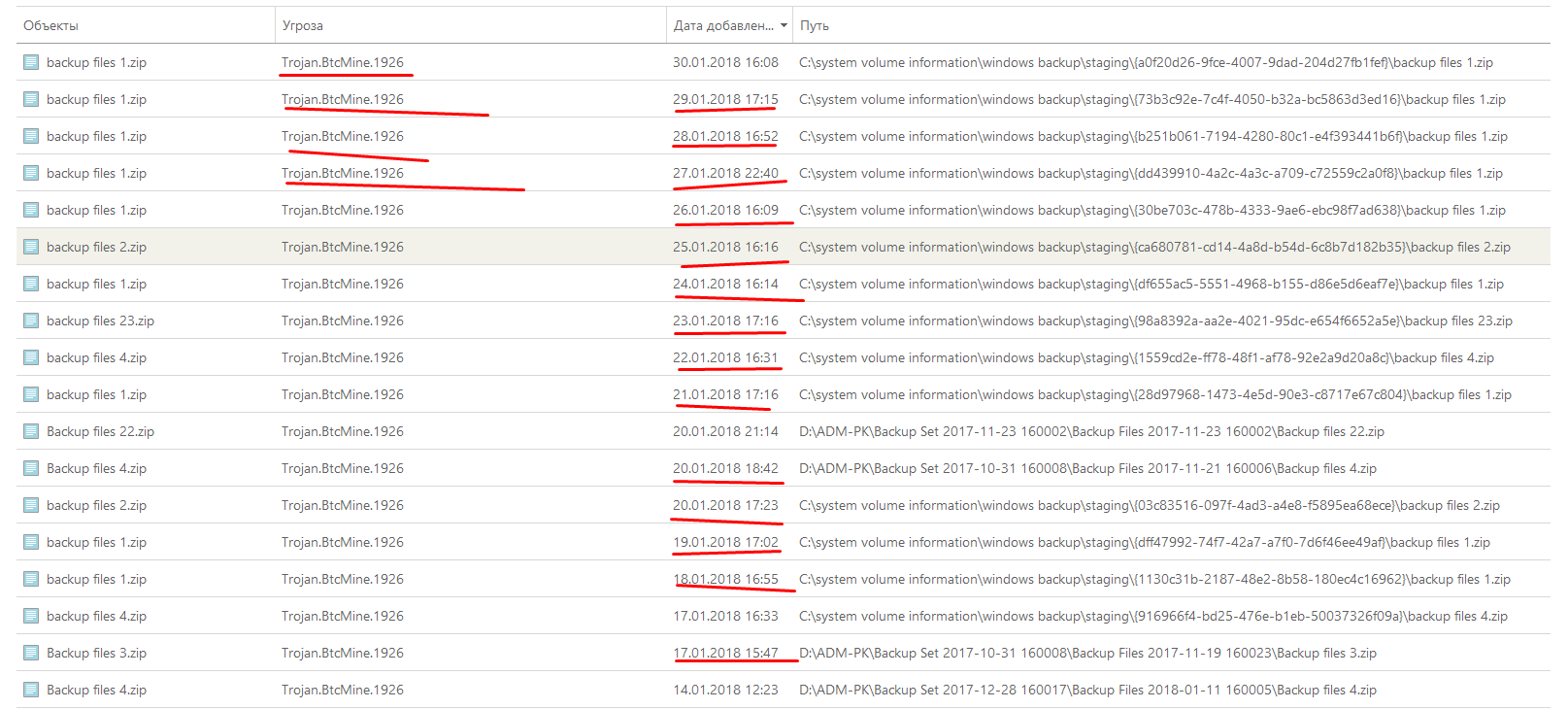Select the icon beside backup files 23.zip
Screen dimensions: 1568x709
(31, 321)
